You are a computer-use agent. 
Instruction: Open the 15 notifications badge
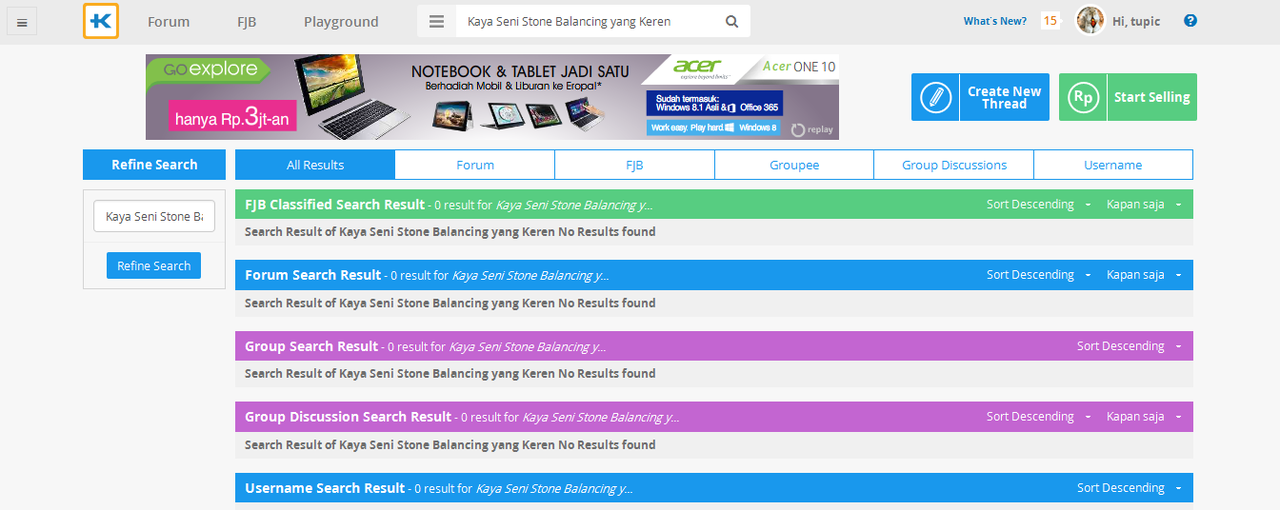[x=1050, y=21]
